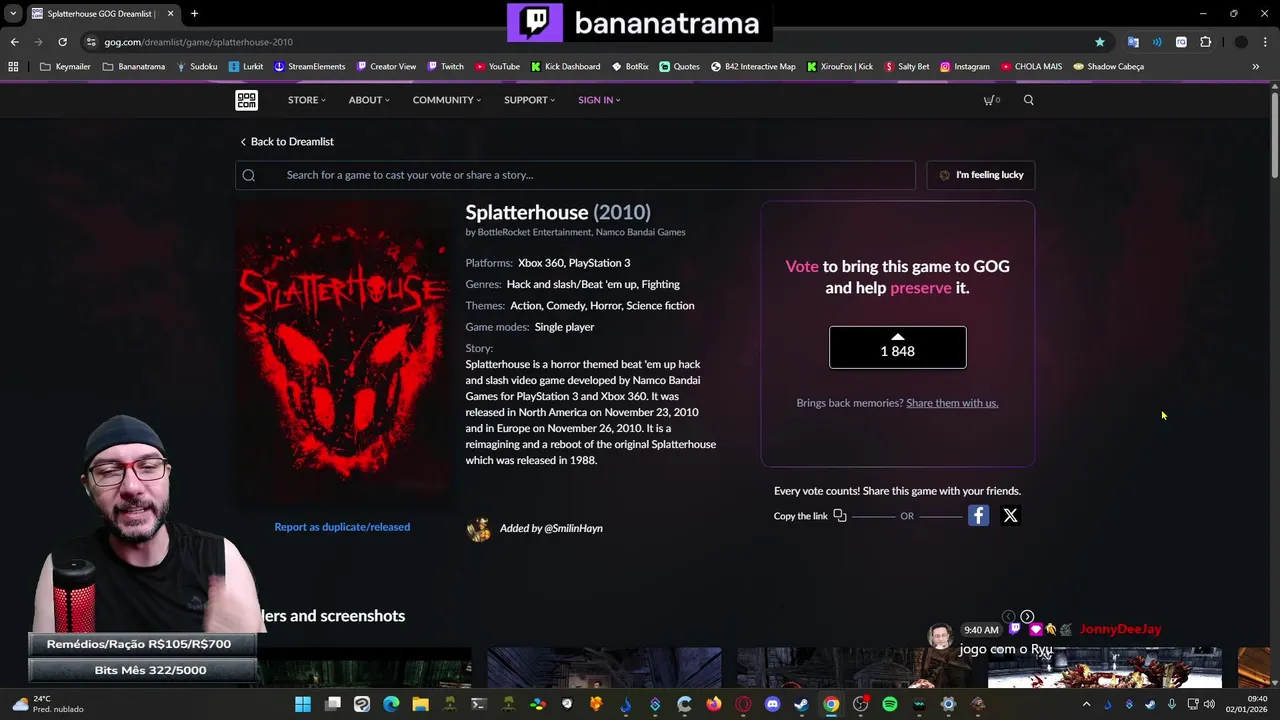Open the Creator View bookmark

click(386, 67)
